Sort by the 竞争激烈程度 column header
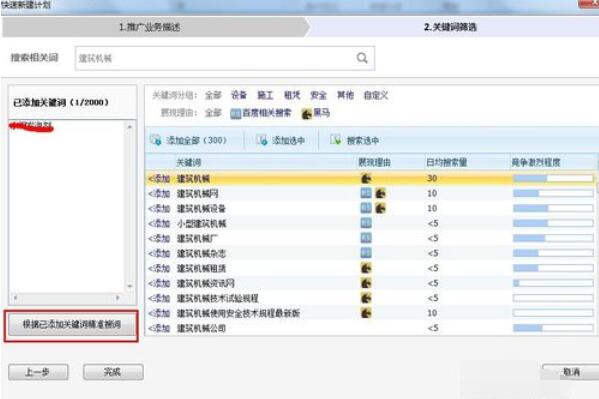Viewport: 599px width, 399px height. pyautogui.click(x=536, y=162)
